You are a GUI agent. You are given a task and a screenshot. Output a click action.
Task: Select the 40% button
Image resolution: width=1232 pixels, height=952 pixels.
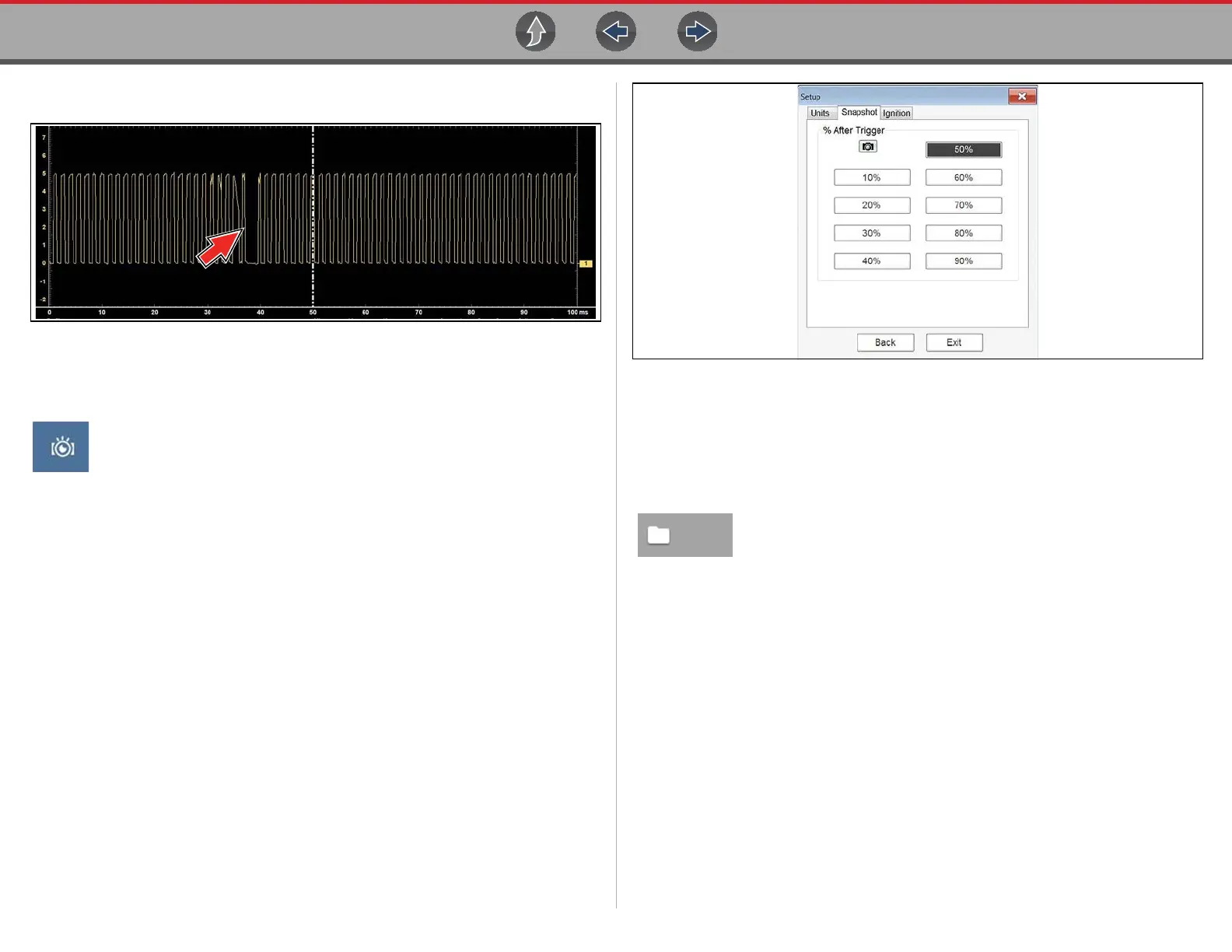[x=872, y=261]
